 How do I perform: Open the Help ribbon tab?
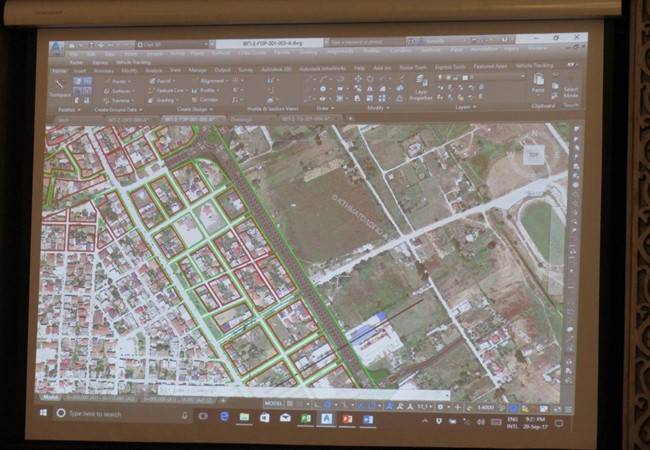pyautogui.click(x=359, y=68)
